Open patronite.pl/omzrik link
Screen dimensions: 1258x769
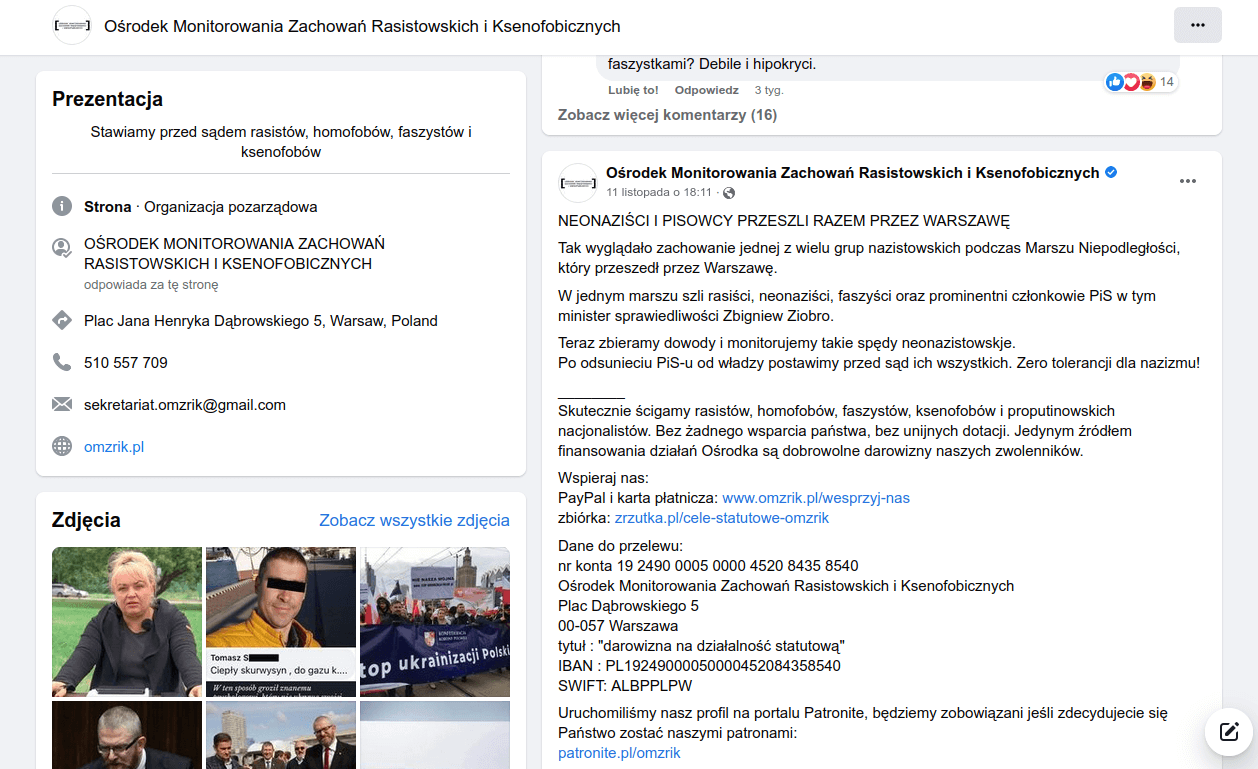619,753
